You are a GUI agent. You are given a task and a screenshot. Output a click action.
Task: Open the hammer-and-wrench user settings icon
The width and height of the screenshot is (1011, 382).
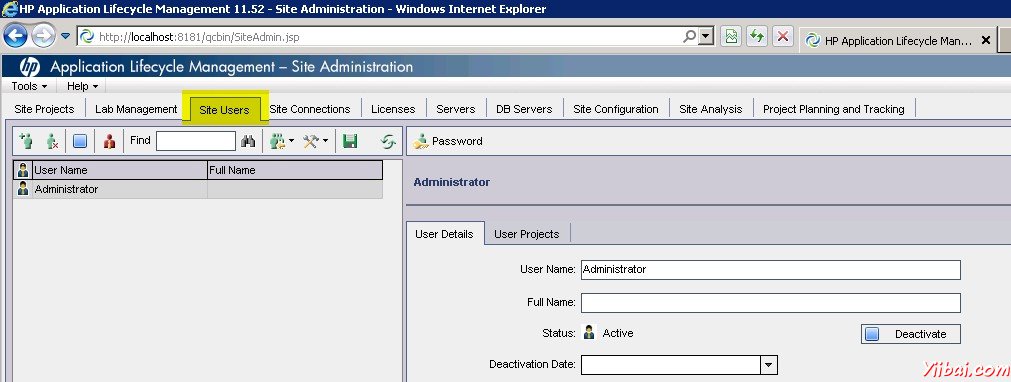pos(311,141)
